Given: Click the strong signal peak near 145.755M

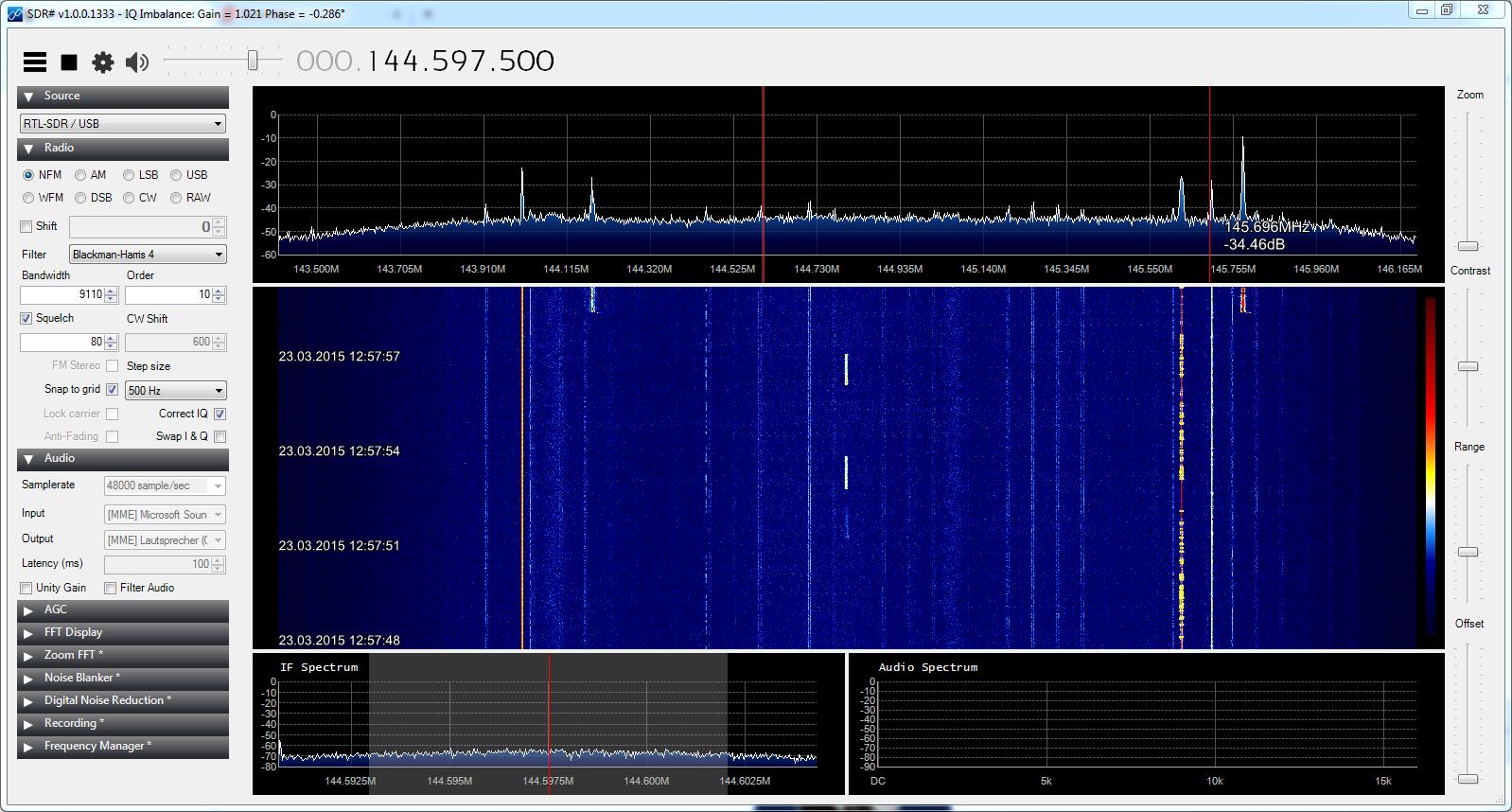Looking at the screenshot, I should (1242, 178).
